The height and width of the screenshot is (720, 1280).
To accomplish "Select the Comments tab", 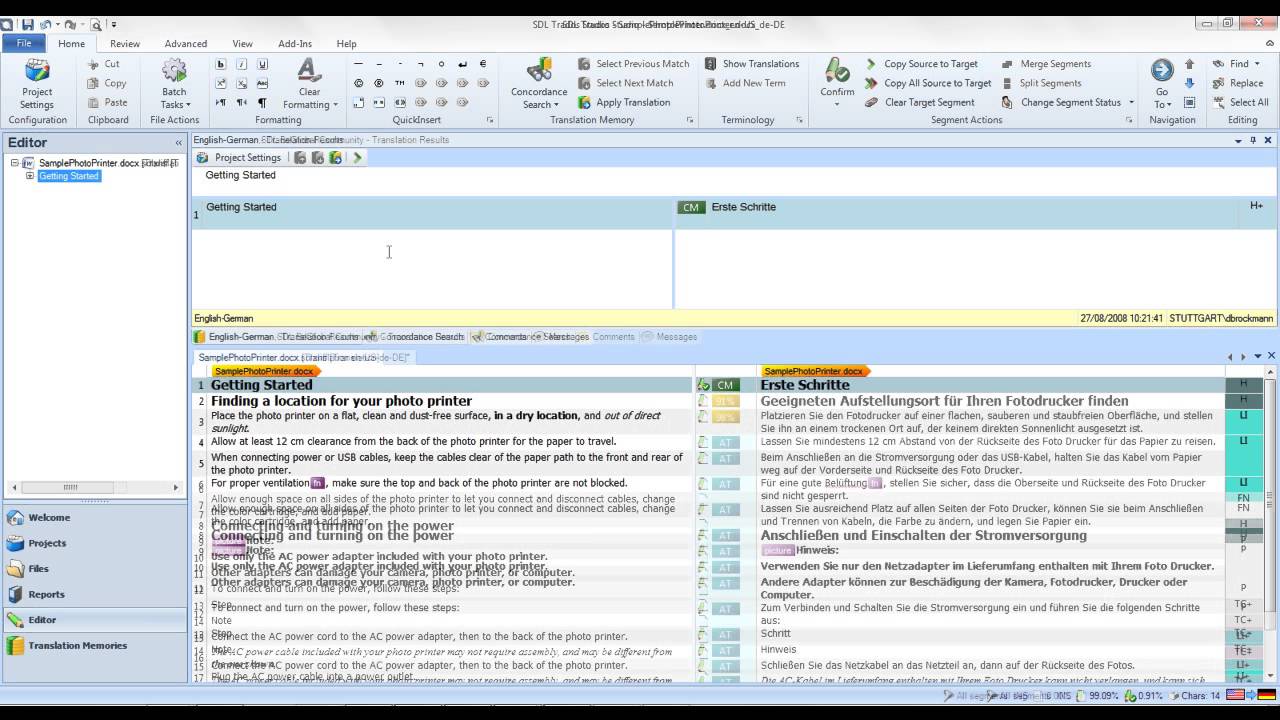I will (x=613, y=337).
